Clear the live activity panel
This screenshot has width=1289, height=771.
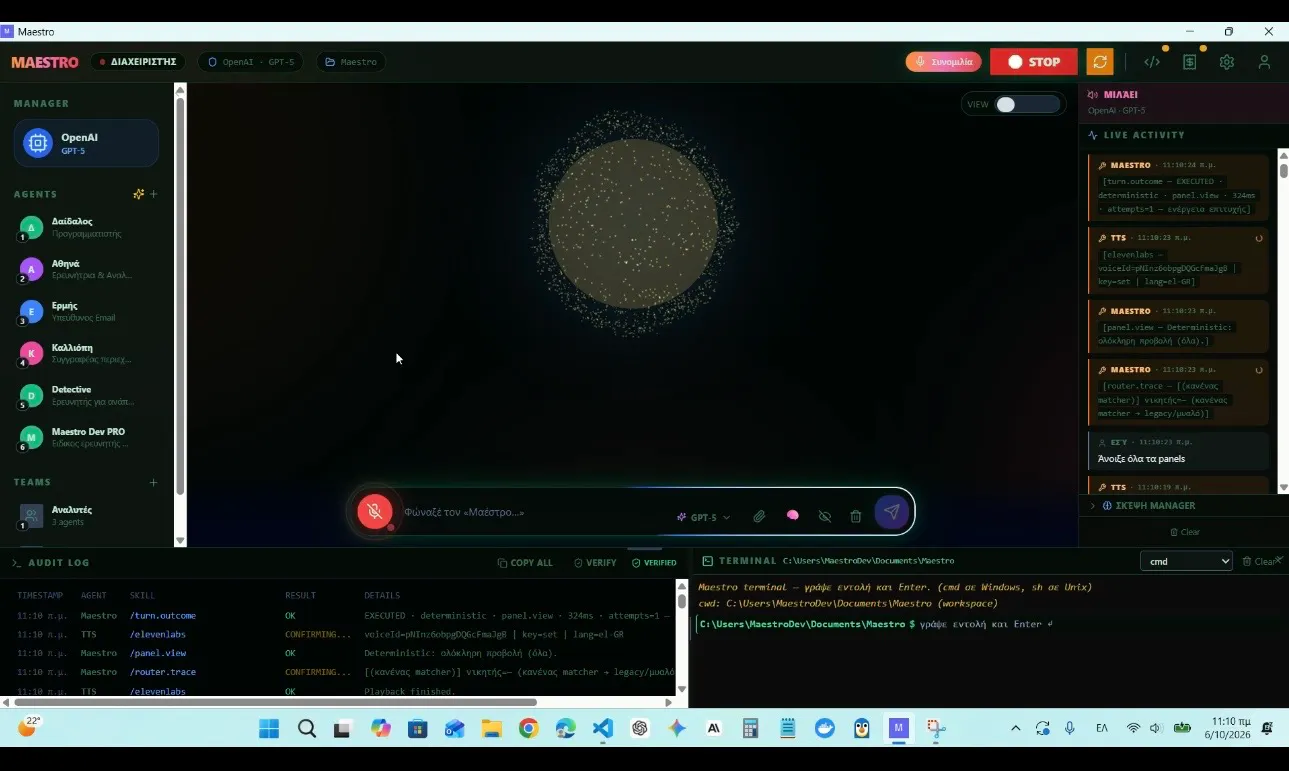pos(1184,532)
